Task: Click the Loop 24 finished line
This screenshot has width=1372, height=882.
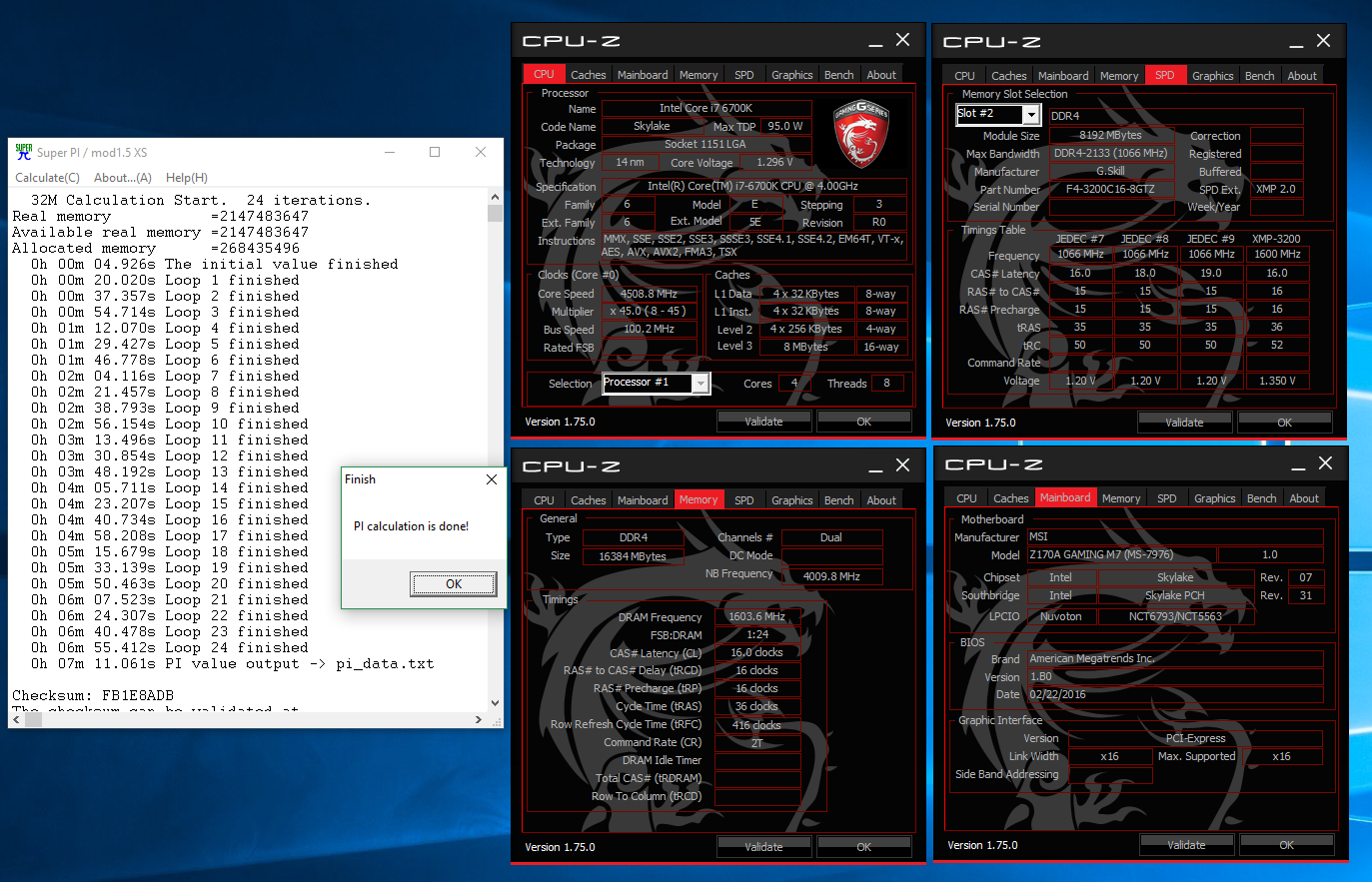Action: click(170, 647)
